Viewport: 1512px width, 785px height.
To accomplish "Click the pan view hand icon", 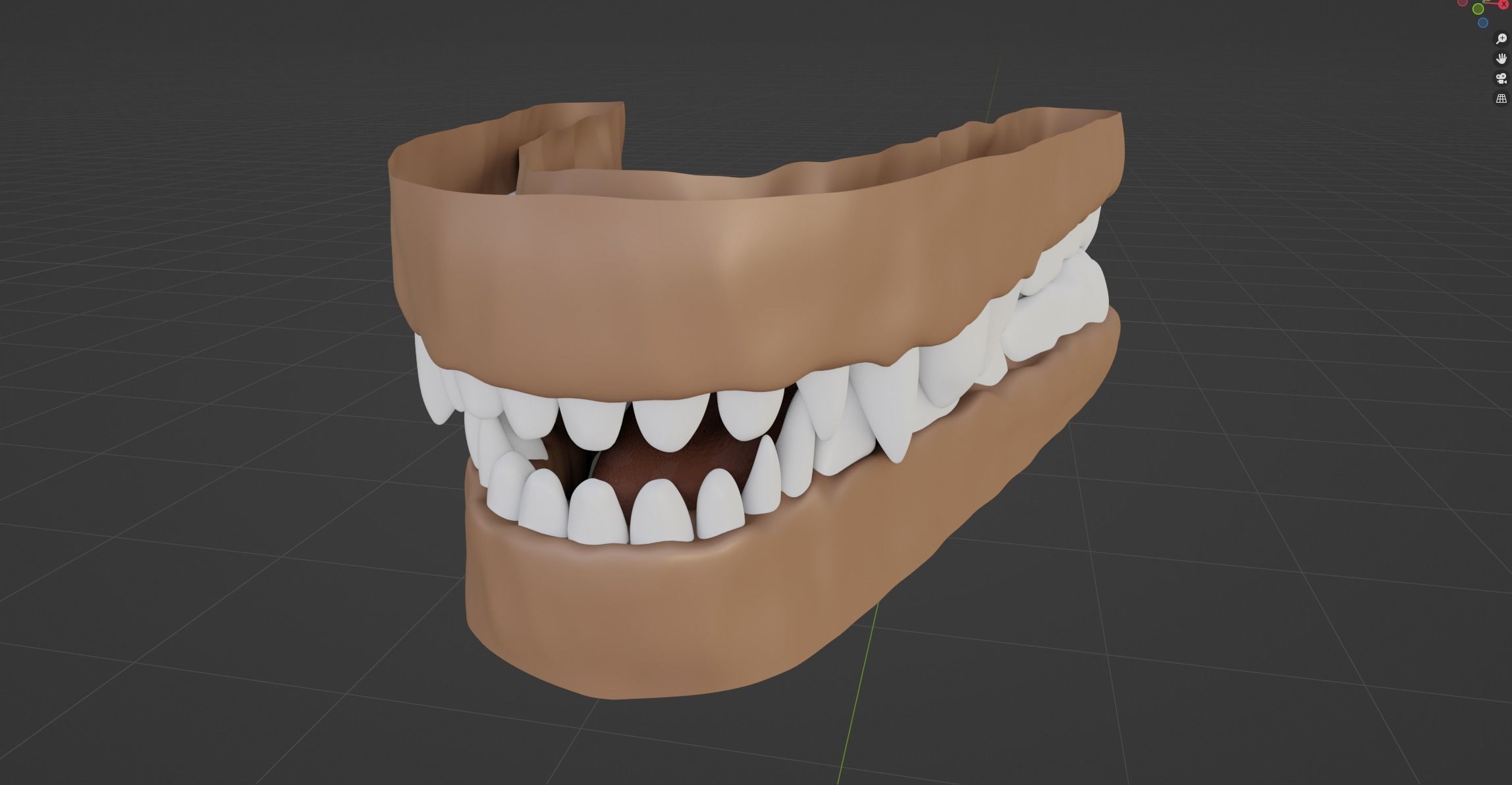I will click(1501, 59).
